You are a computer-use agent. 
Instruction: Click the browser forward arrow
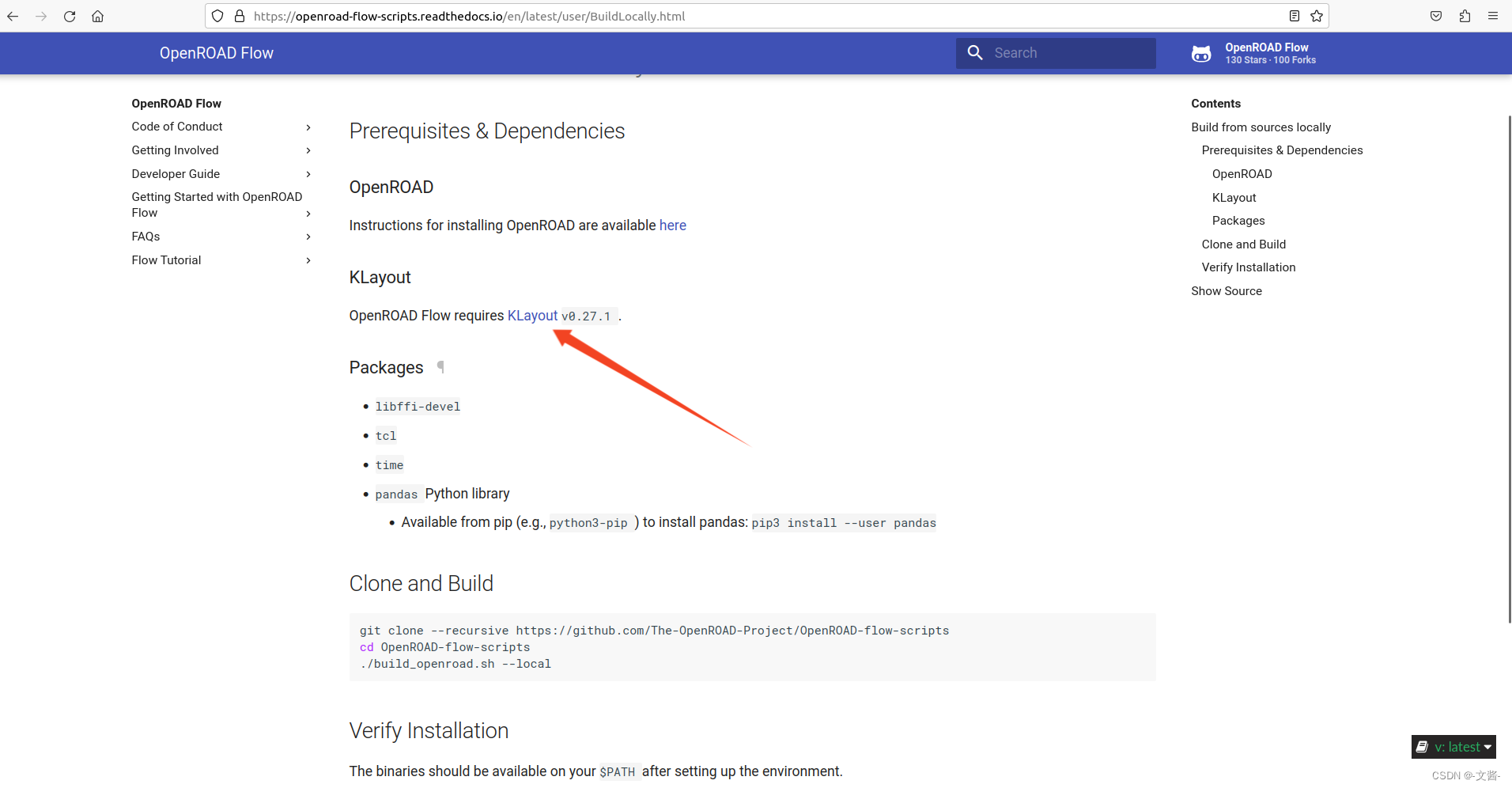point(41,16)
